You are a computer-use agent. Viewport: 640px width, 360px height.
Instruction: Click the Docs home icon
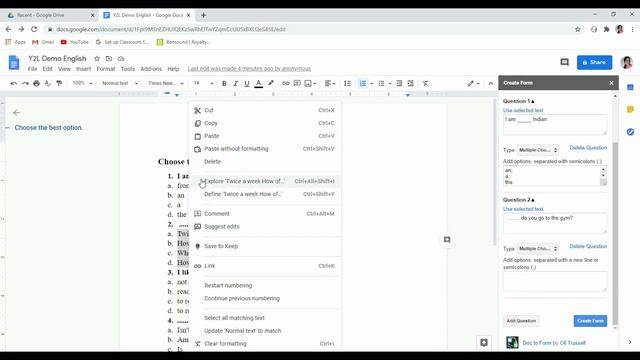coord(14,63)
